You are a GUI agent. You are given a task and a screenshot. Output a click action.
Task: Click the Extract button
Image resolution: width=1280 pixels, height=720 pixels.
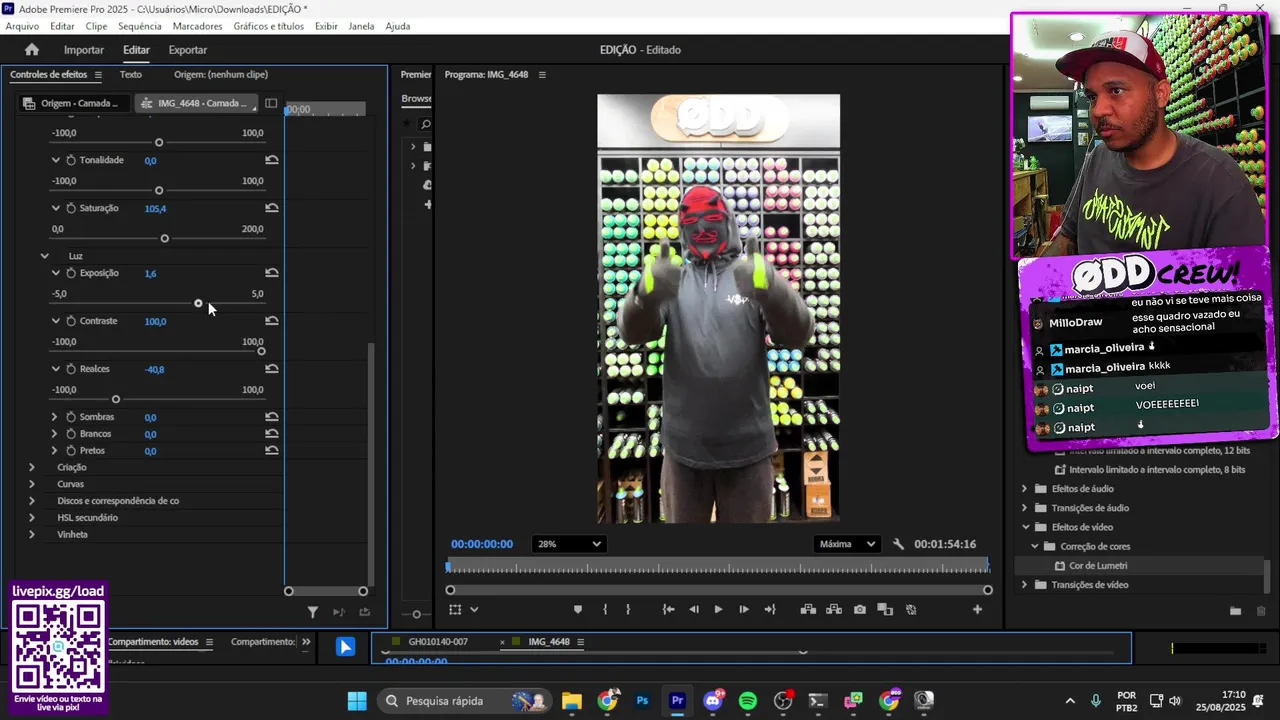tap(834, 610)
